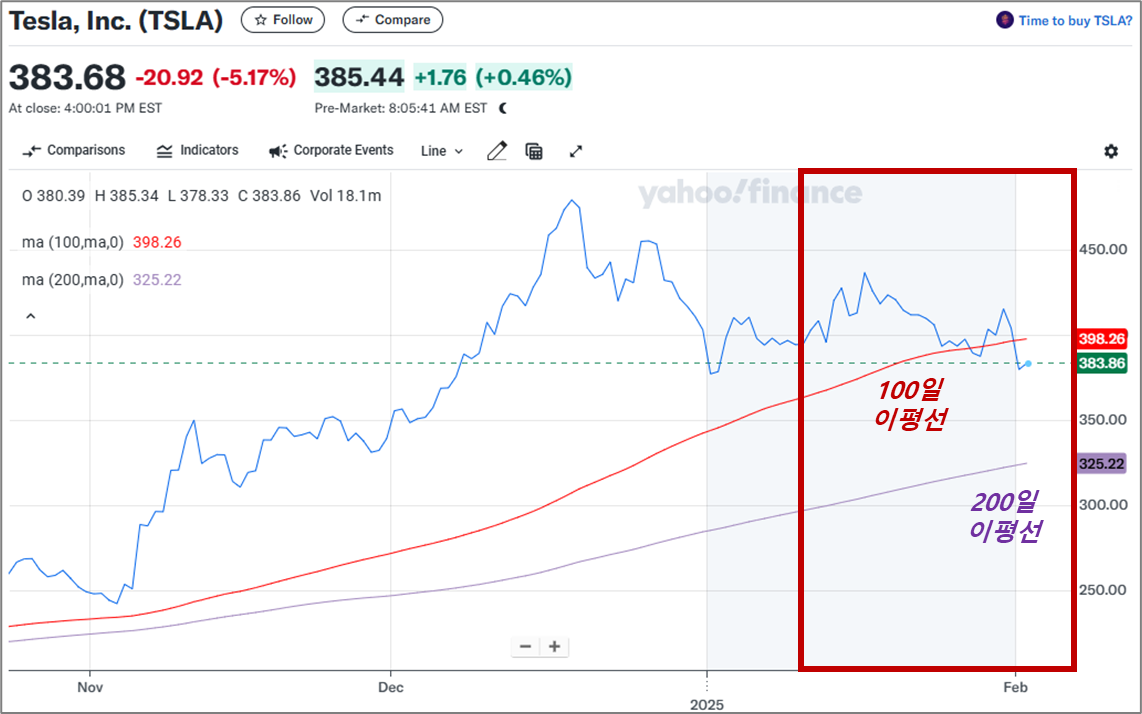Click the 2025 year axis label
The image size is (1142, 714).
click(706, 705)
